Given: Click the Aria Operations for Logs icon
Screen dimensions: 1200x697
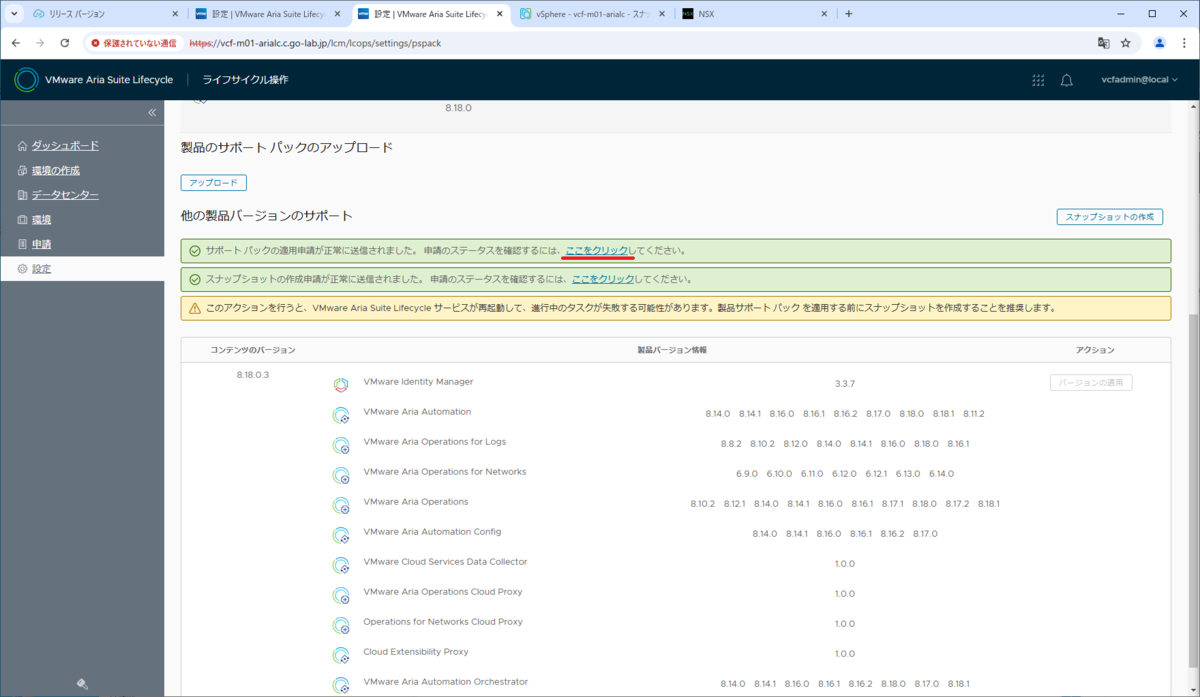Looking at the screenshot, I should [x=341, y=445].
